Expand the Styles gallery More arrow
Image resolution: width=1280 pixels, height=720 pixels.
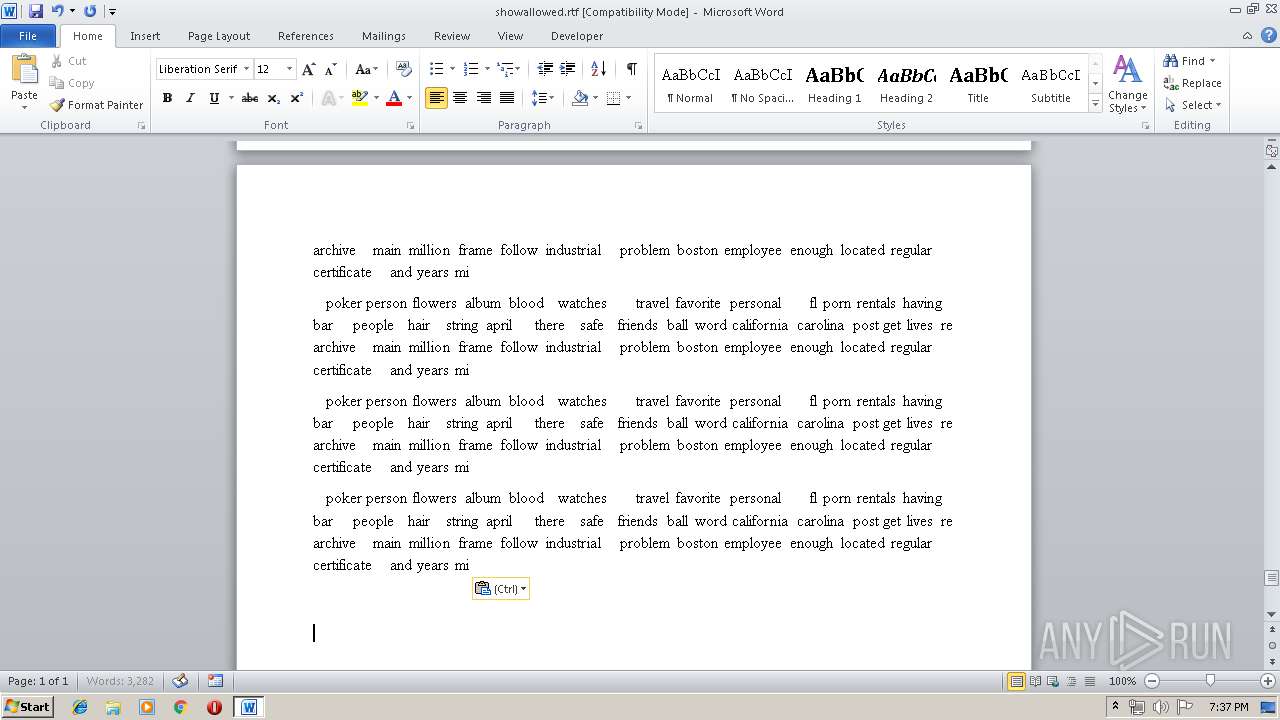pyautogui.click(x=1095, y=104)
